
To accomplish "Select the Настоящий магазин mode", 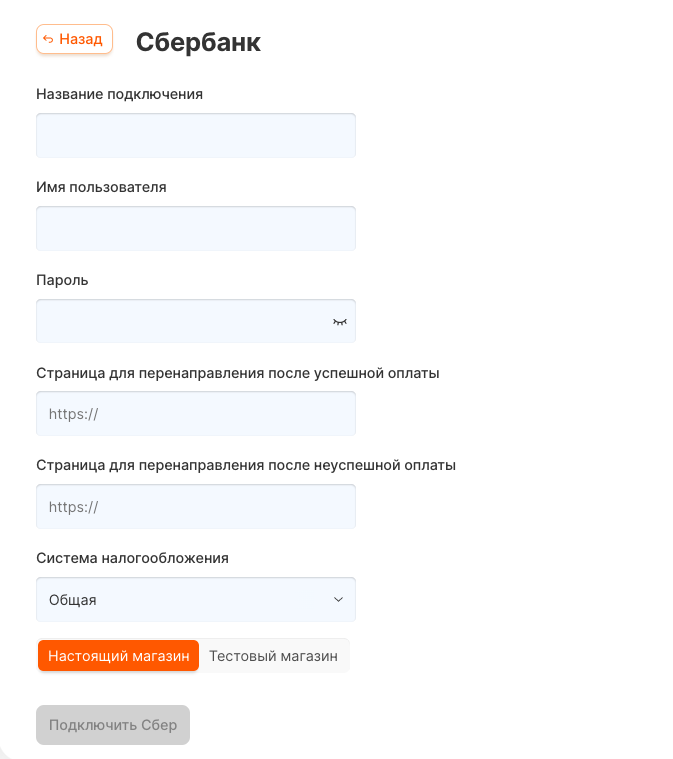I will [119, 656].
